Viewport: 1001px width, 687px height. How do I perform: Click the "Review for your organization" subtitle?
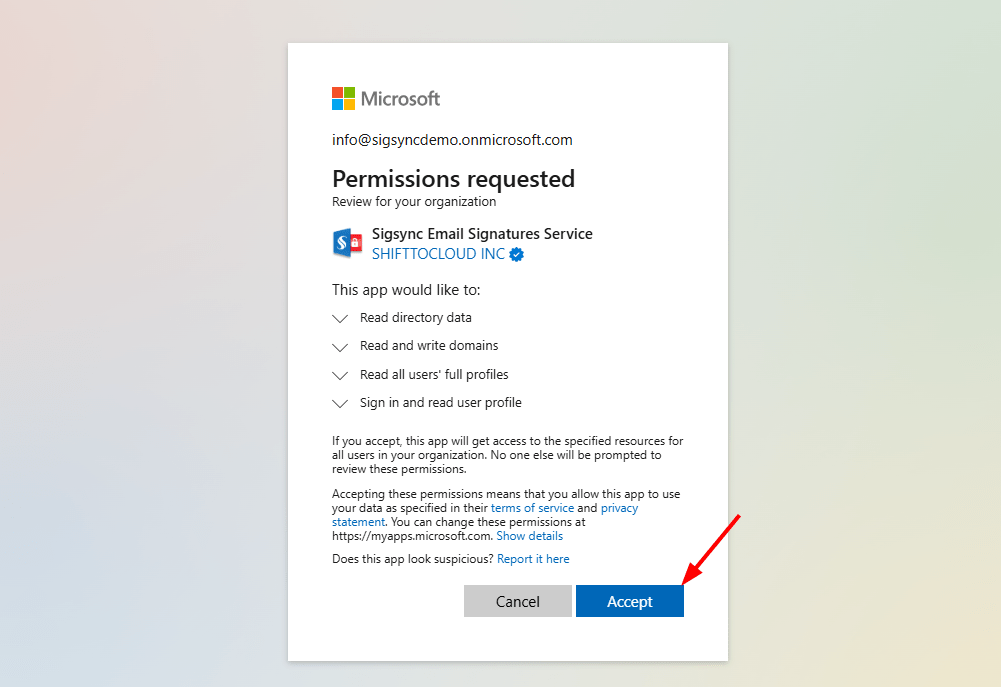coord(414,201)
